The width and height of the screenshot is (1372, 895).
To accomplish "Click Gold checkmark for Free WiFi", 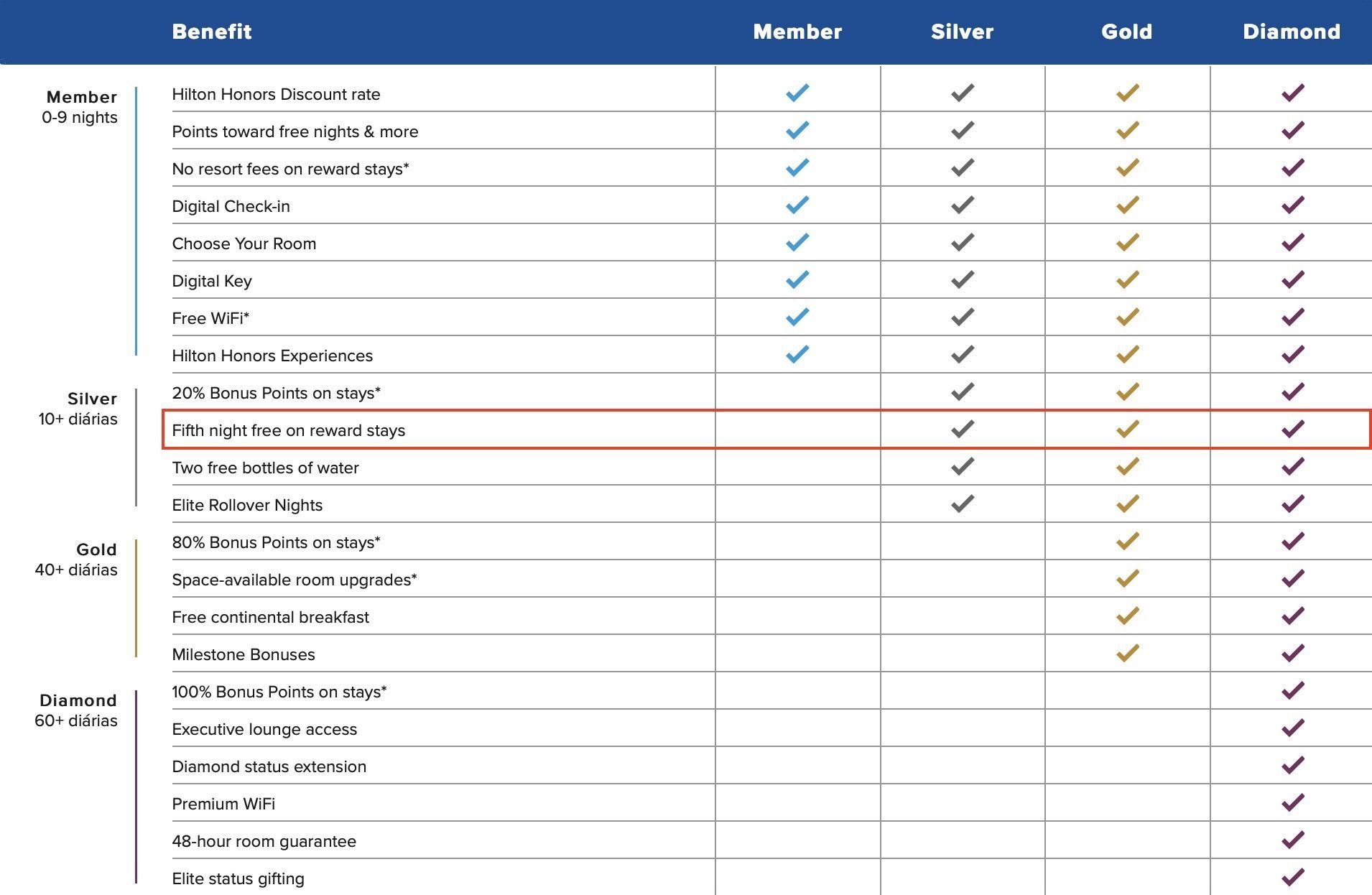I will tap(1128, 317).
